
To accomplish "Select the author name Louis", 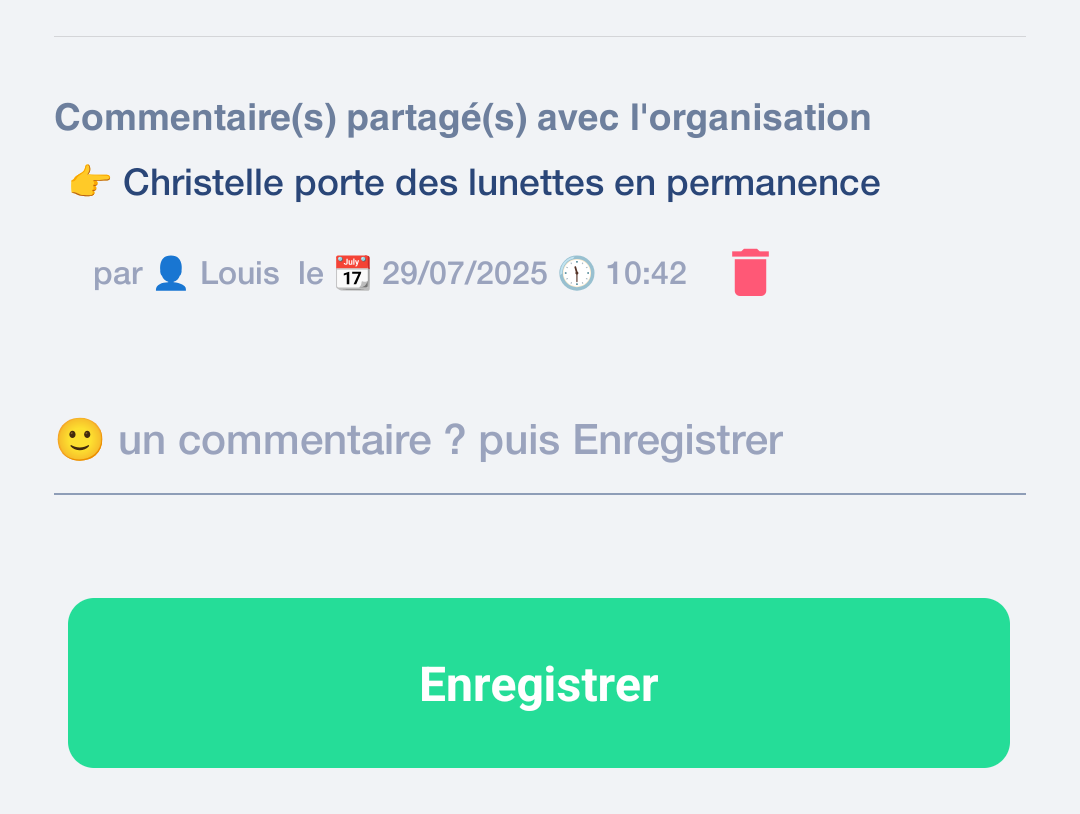I will [x=240, y=273].
